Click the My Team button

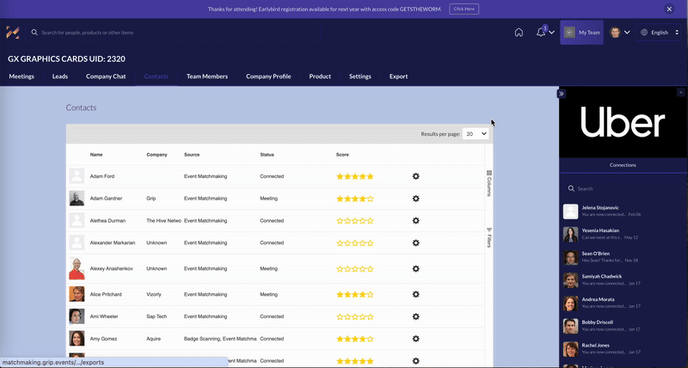(x=581, y=32)
